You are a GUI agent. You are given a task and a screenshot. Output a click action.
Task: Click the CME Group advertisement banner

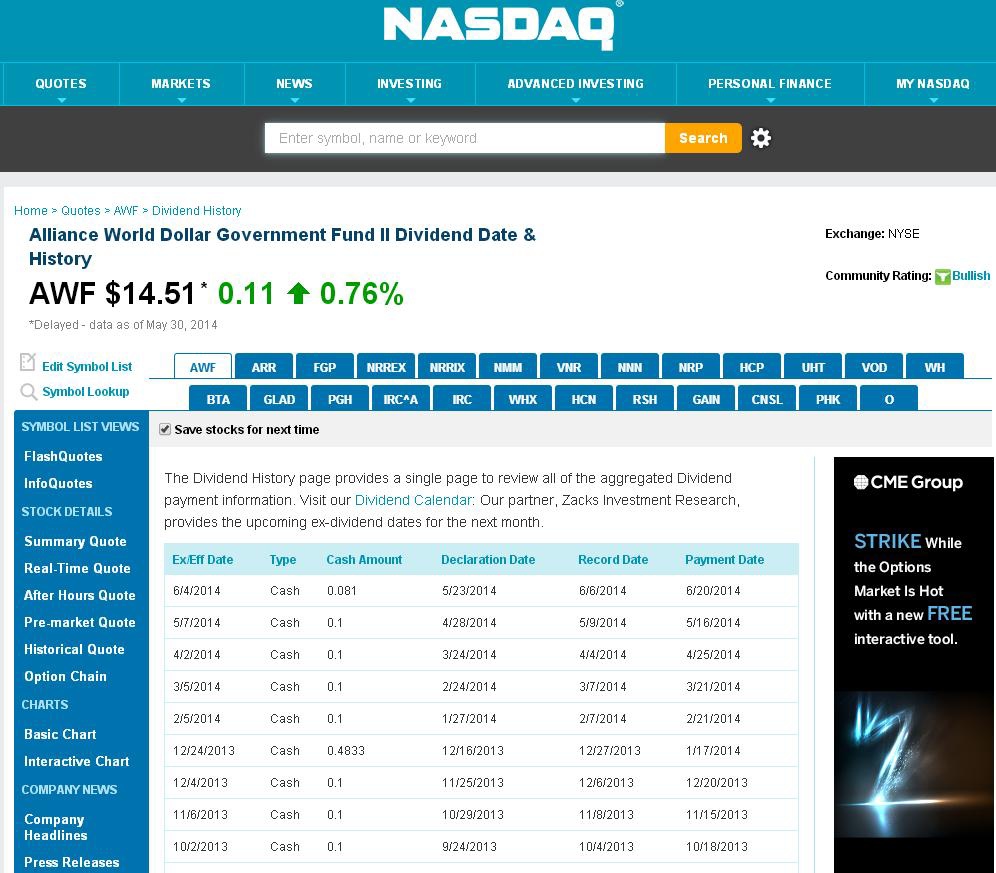[913, 665]
